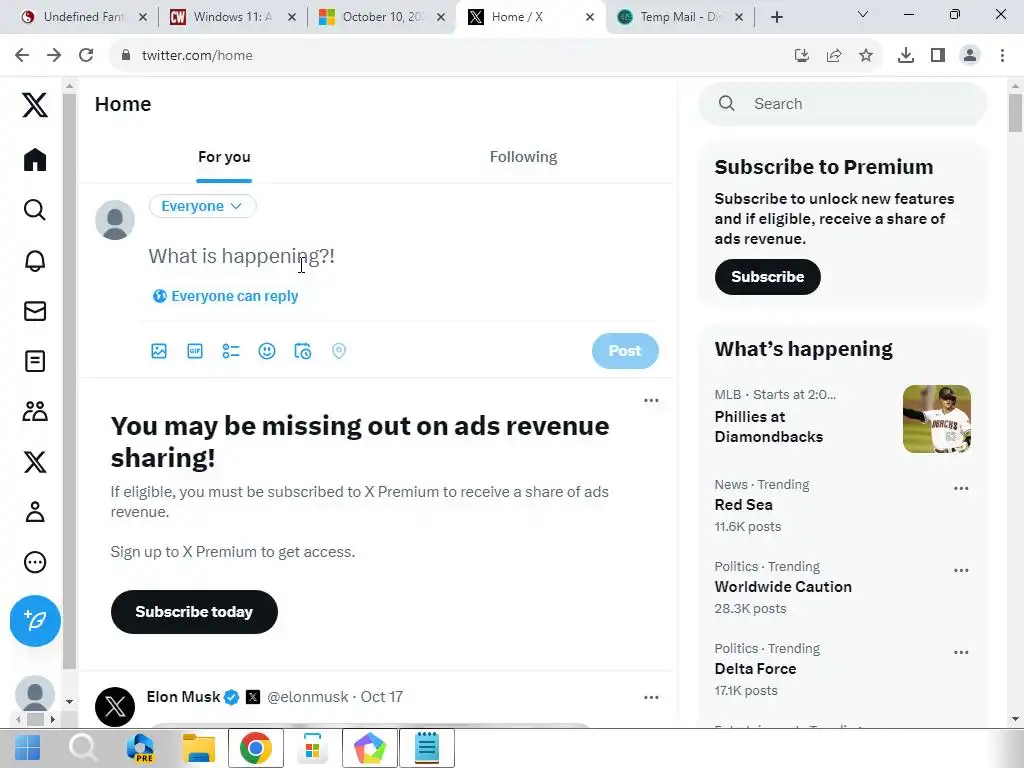
Task: Open more options on Elon Musk post
Action: 651,697
